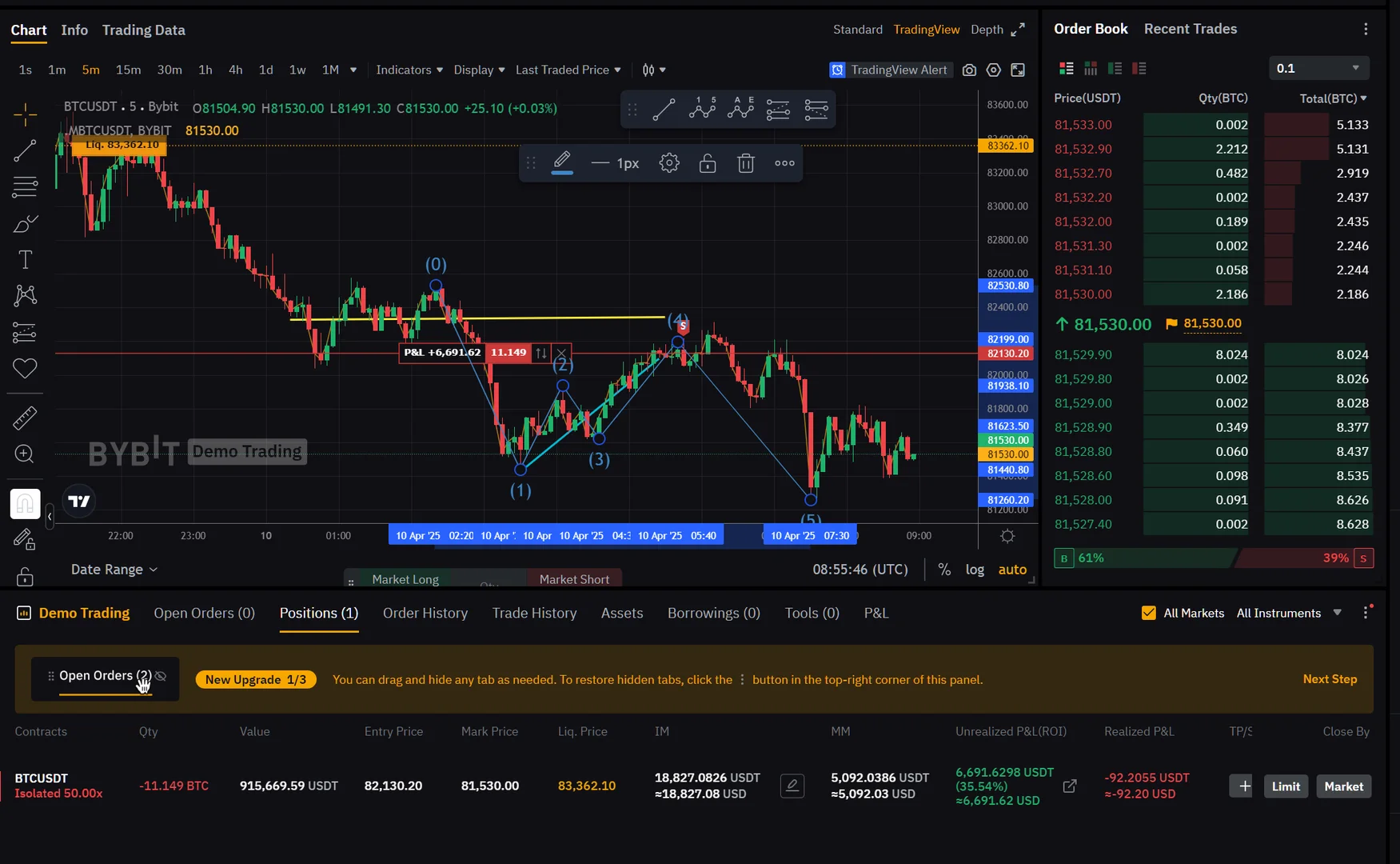Open the Last Traded Price dropdown
This screenshot has width=1400, height=864.
point(568,70)
